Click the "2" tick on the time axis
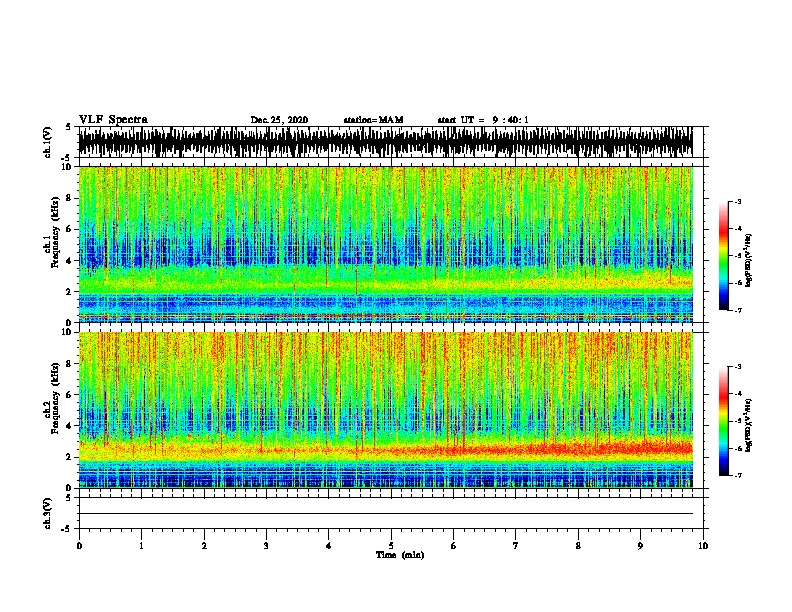The image size is (792, 612). click(204, 546)
